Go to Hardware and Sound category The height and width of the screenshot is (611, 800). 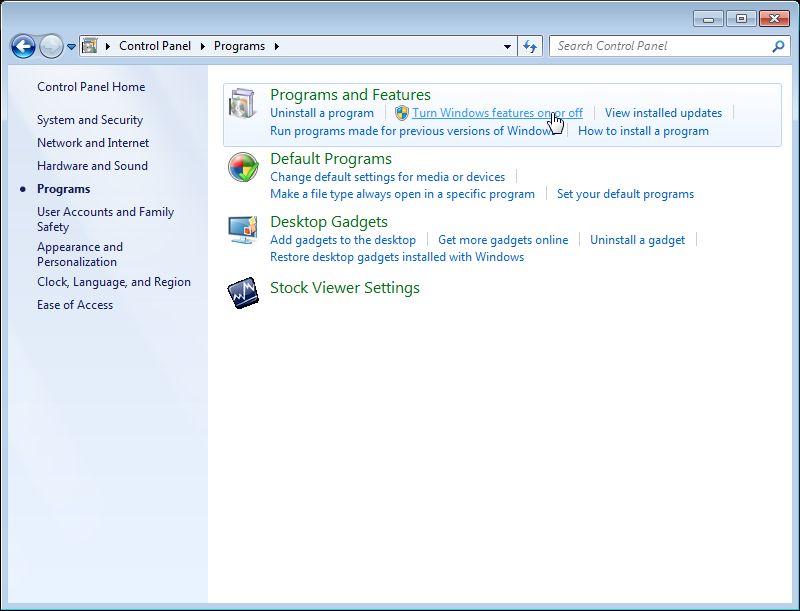92,166
